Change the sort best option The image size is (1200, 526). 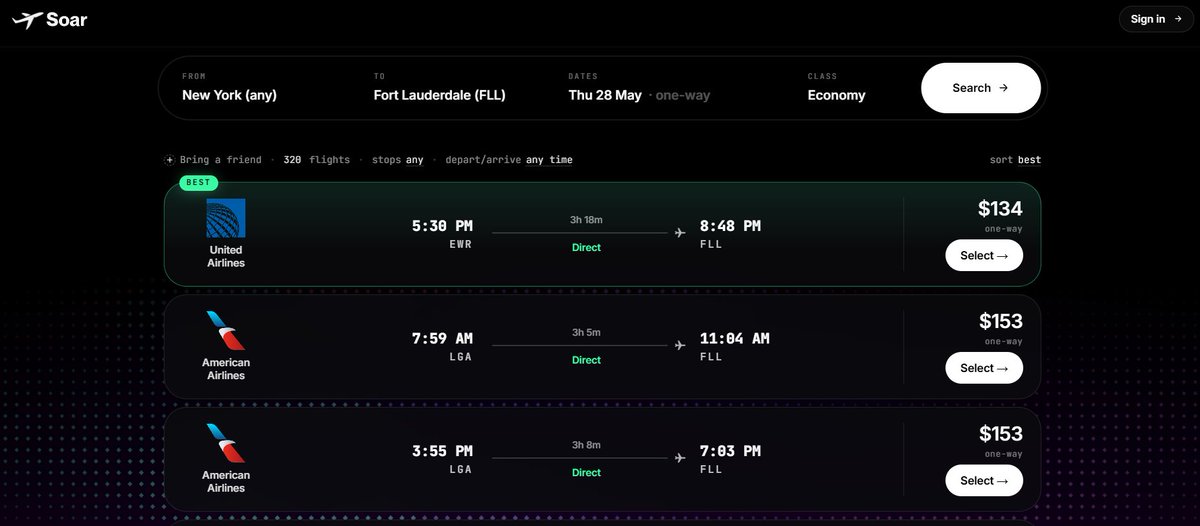[1015, 160]
